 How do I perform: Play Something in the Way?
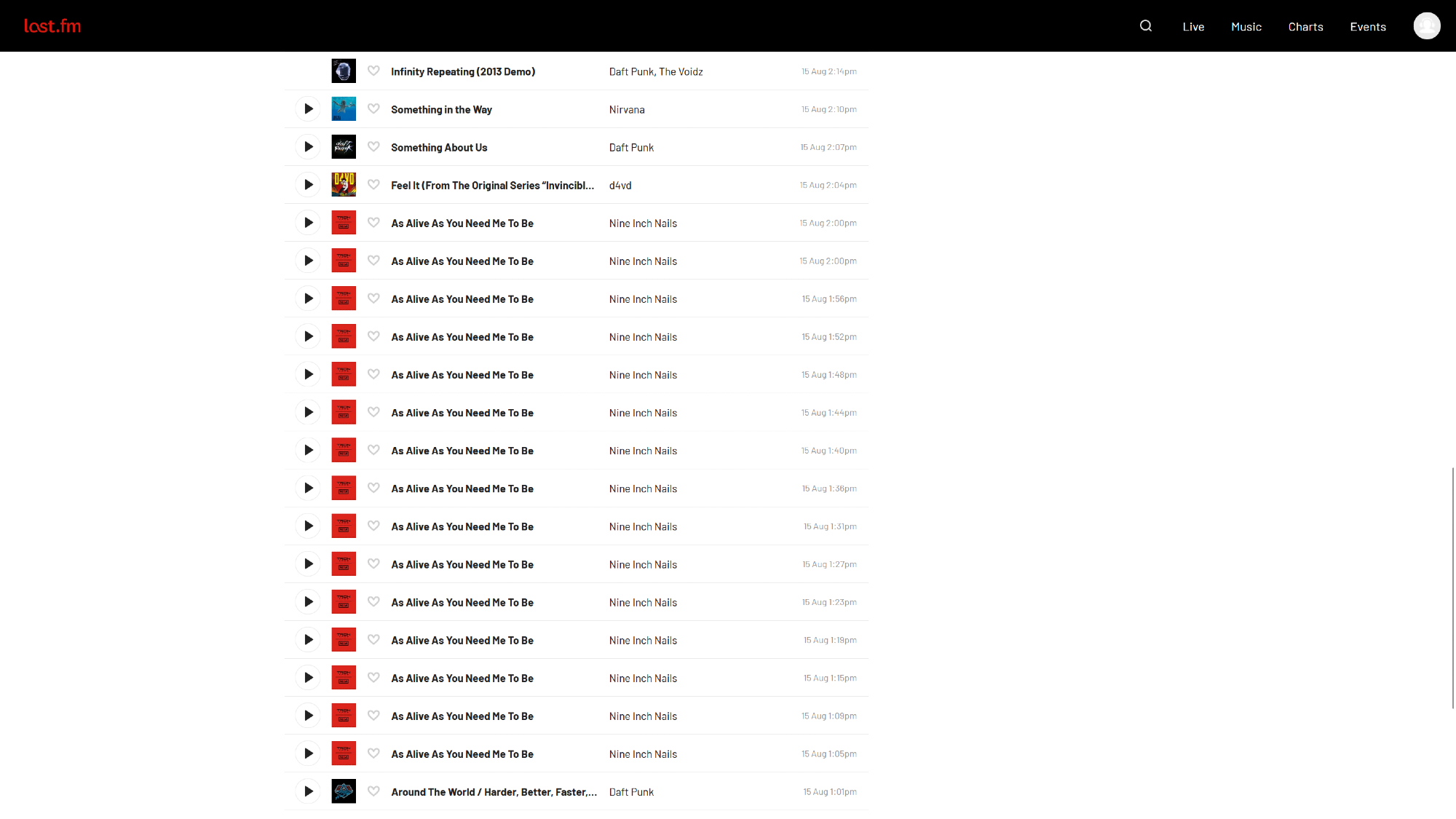point(308,109)
